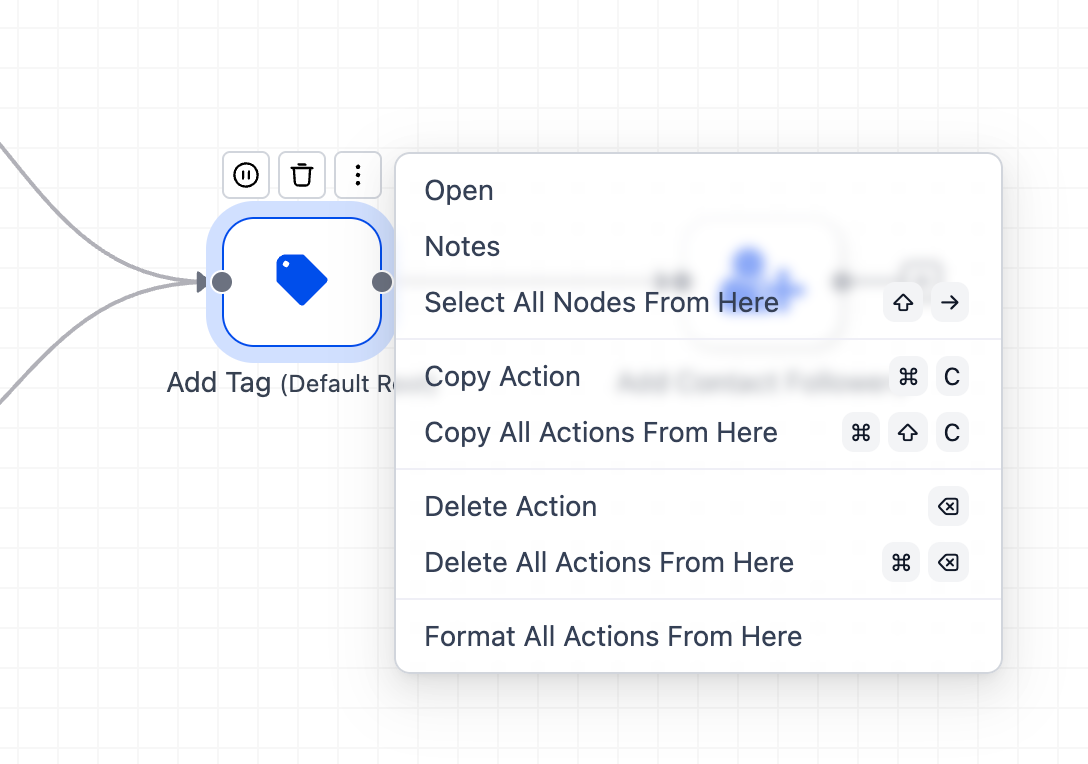Select Delete All Actions From Here

(x=608, y=563)
